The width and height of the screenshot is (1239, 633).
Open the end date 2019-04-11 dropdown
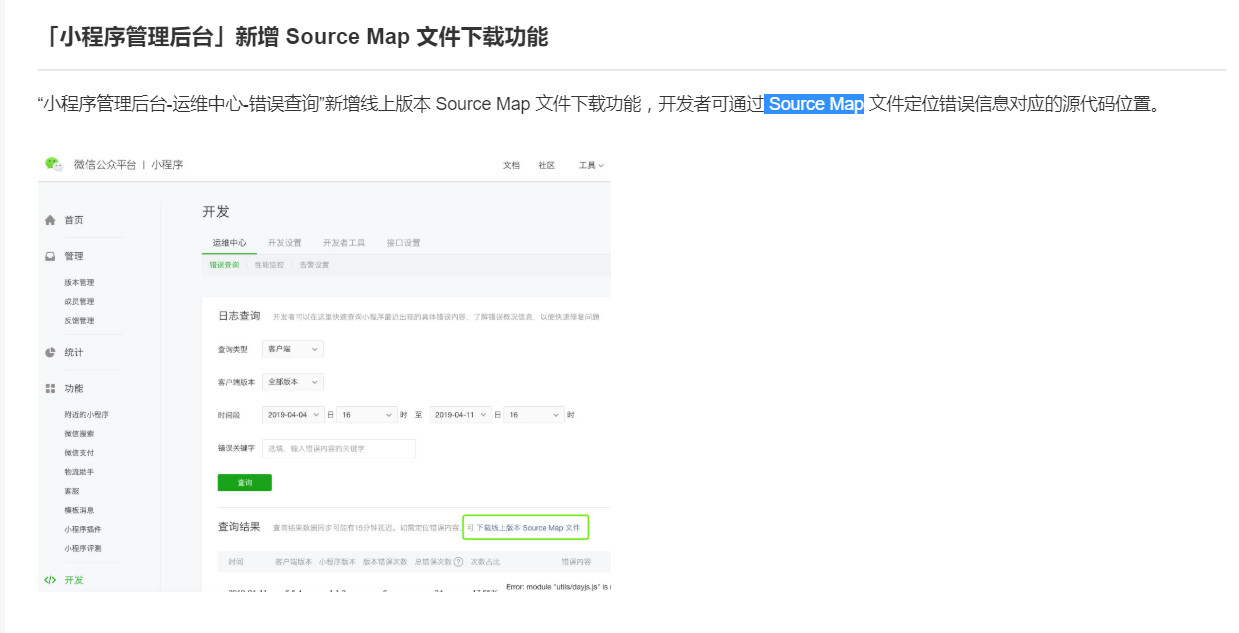(x=461, y=414)
